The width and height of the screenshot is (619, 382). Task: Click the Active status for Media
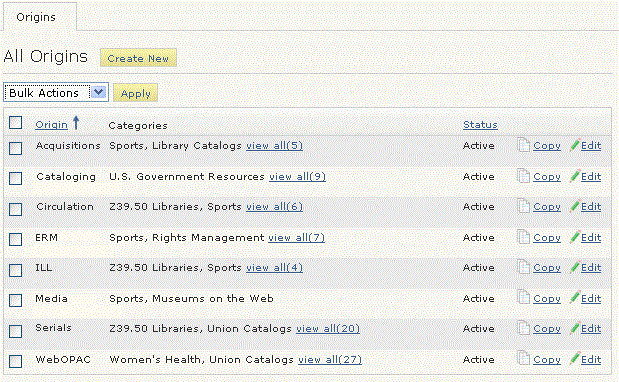[478, 298]
